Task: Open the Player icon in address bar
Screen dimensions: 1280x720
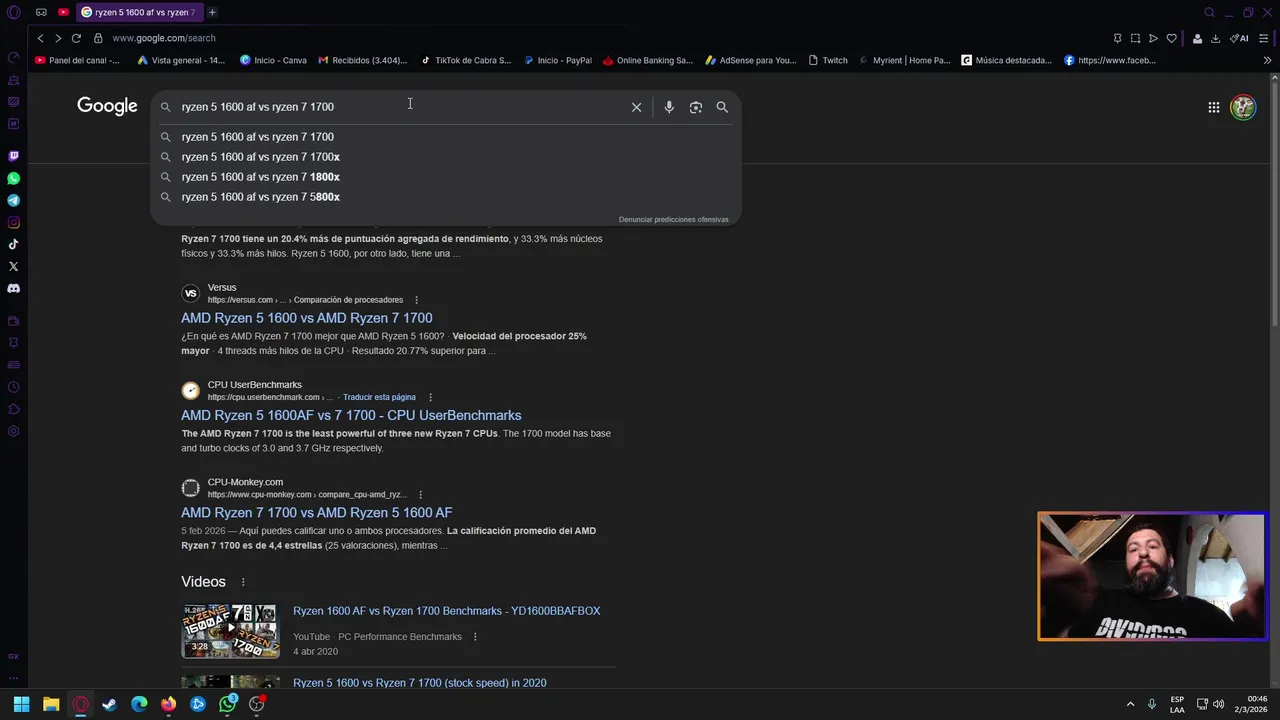Action: [x=1153, y=38]
